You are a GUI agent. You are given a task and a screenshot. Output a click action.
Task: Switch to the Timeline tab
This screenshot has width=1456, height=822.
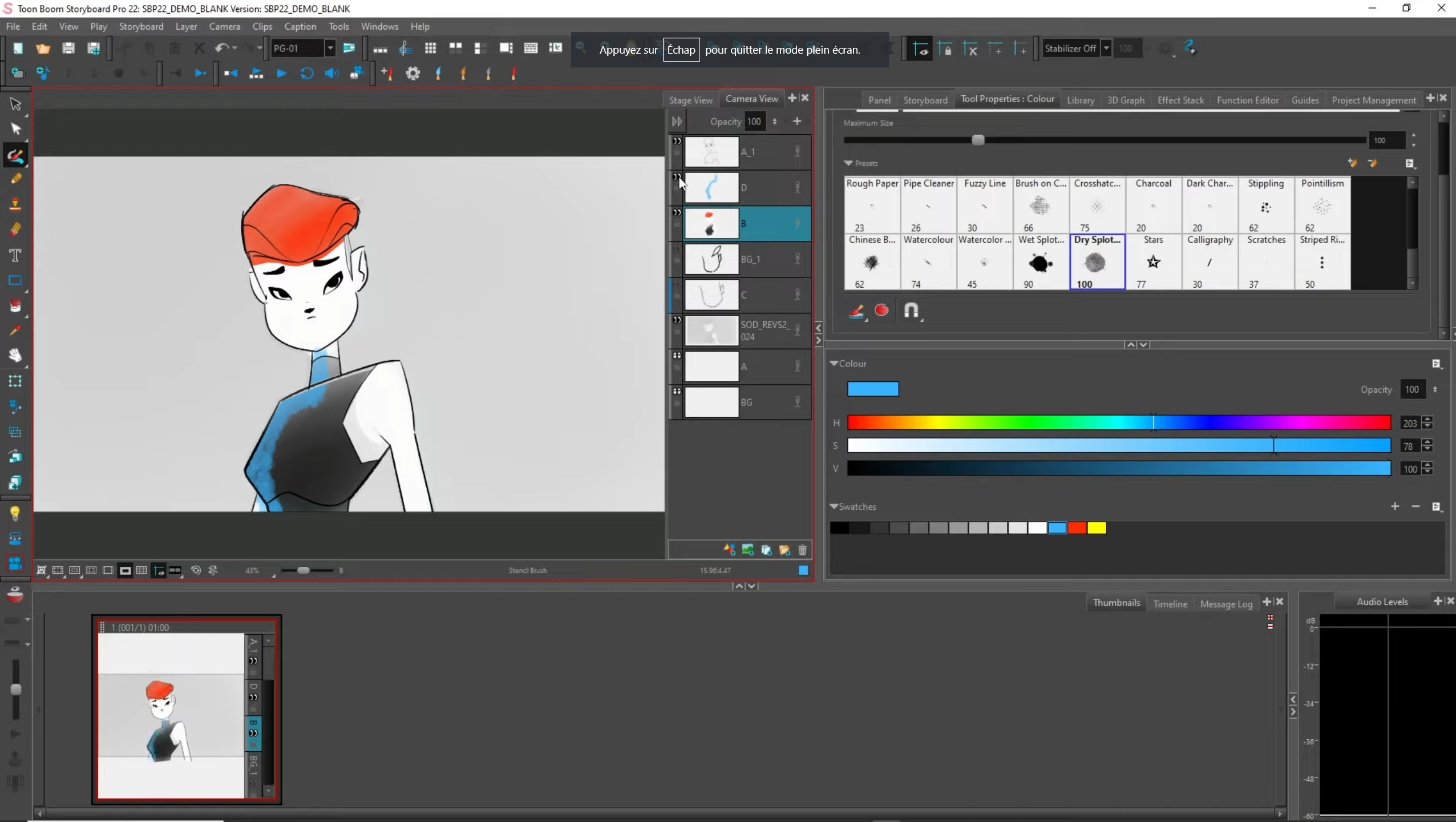pyautogui.click(x=1170, y=603)
